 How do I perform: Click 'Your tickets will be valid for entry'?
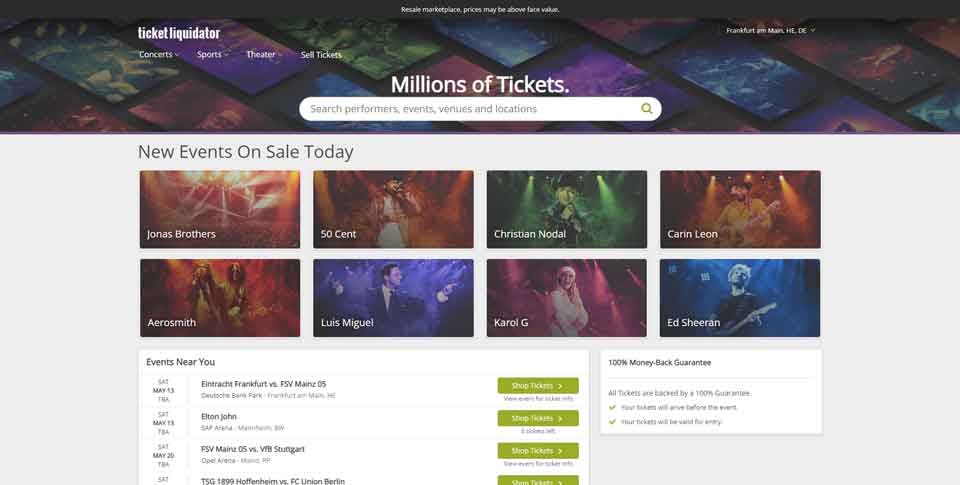coord(672,421)
